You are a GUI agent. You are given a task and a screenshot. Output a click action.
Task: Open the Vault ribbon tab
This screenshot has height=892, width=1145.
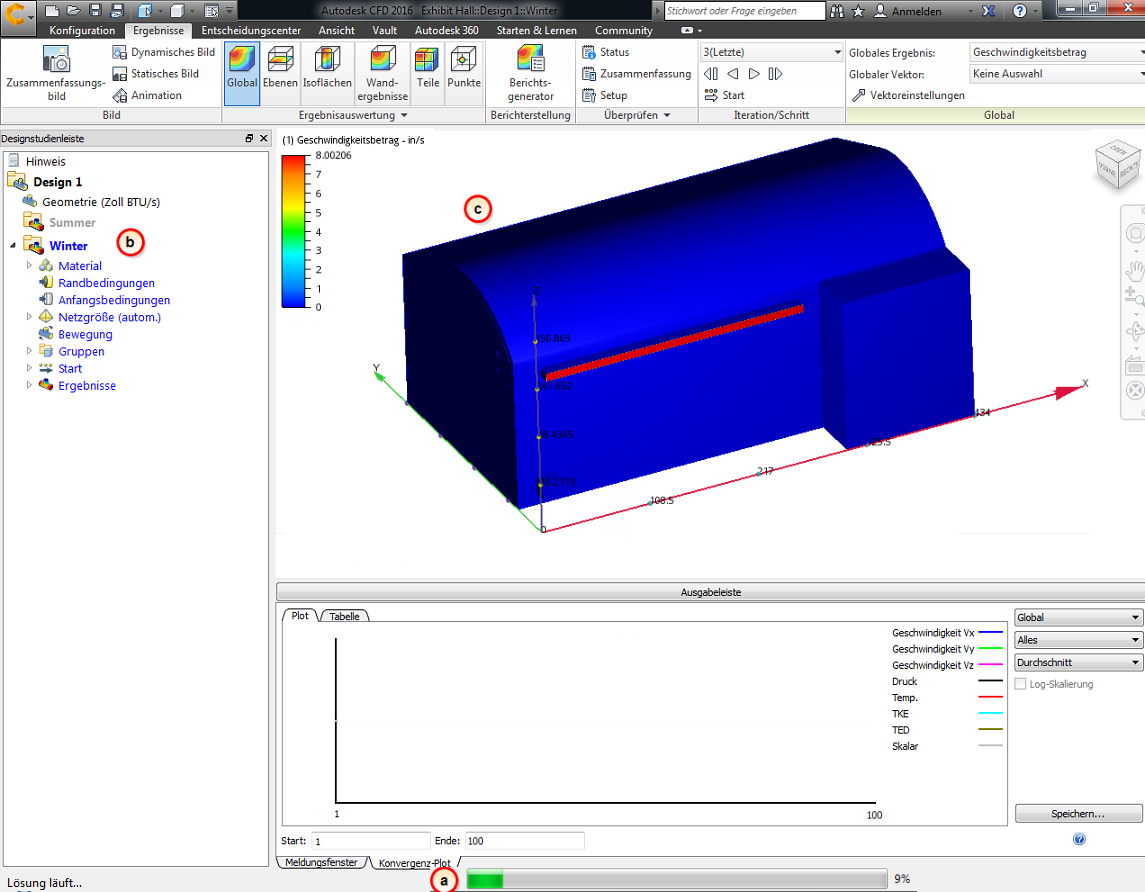pyautogui.click(x=385, y=31)
